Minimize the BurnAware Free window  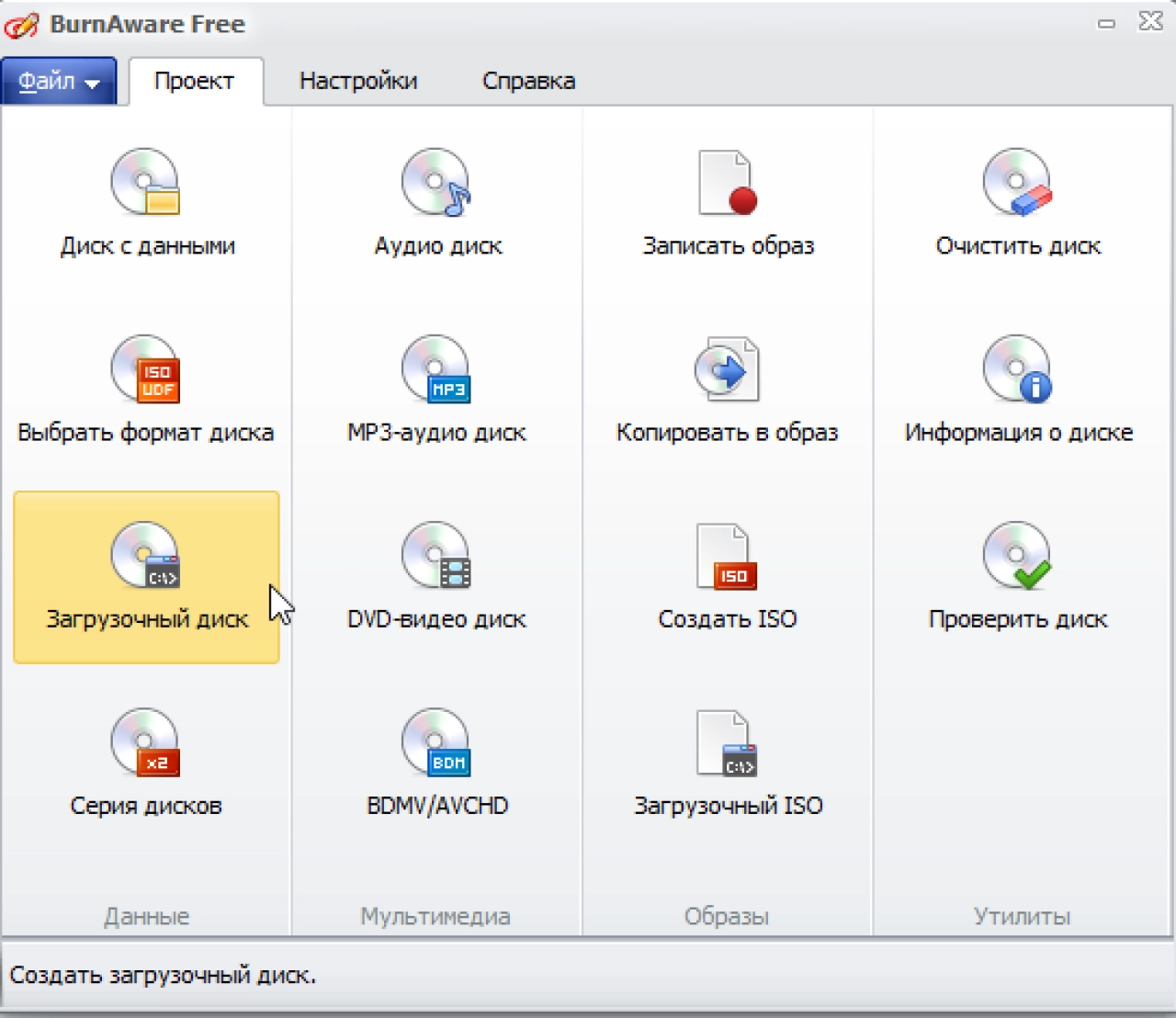click(x=1106, y=23)
